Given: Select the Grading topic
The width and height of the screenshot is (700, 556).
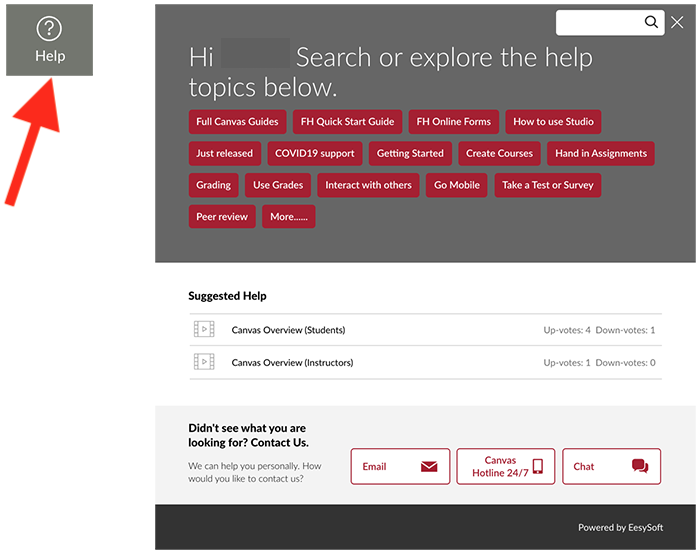Looking at the screenshot, I should coord(213,185).
